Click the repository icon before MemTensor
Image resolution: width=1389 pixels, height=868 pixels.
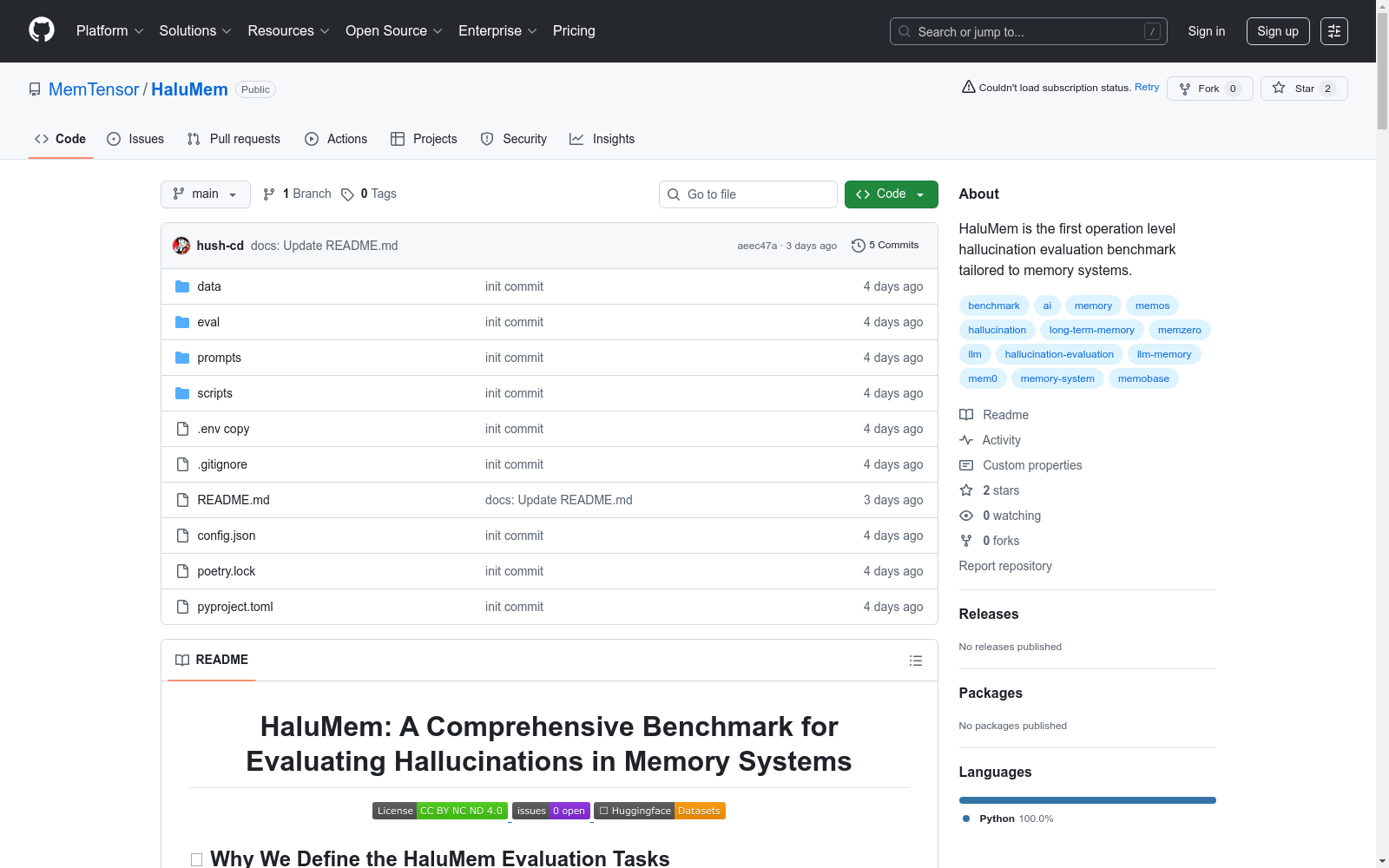pyautogui.click(x=35, y=89)
